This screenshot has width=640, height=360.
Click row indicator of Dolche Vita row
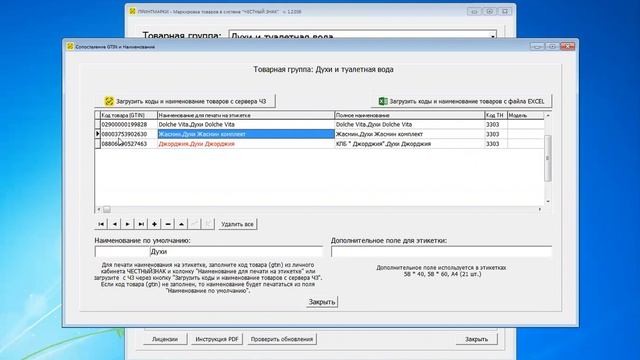[x=98, y=124]
